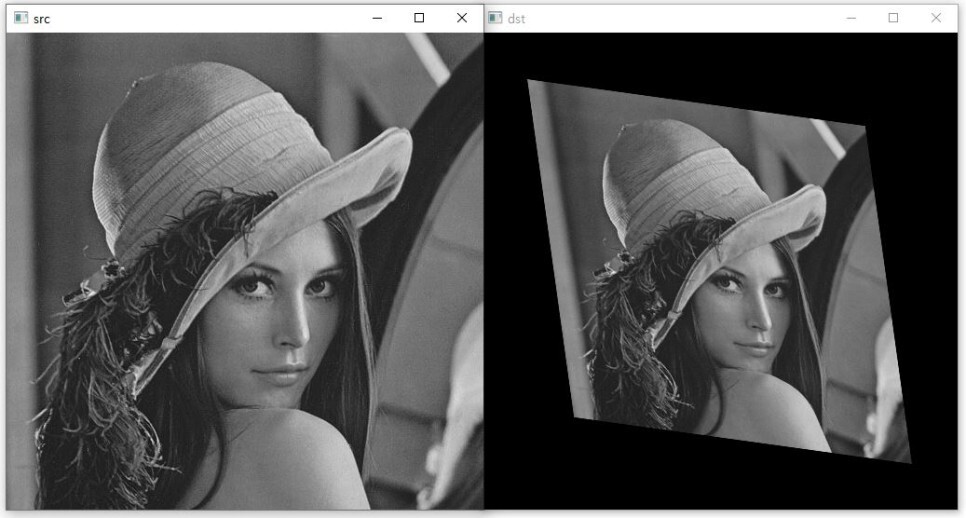Maximize the dst window

pos(893,18)
